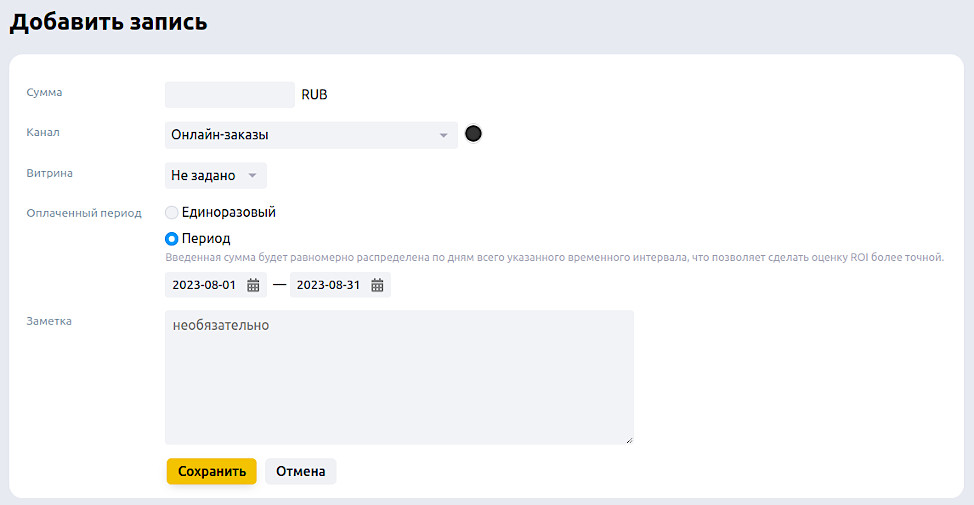Open the start date calendar picker icon
This screenshot has width=974, height=505.
(x=254, y=285)
